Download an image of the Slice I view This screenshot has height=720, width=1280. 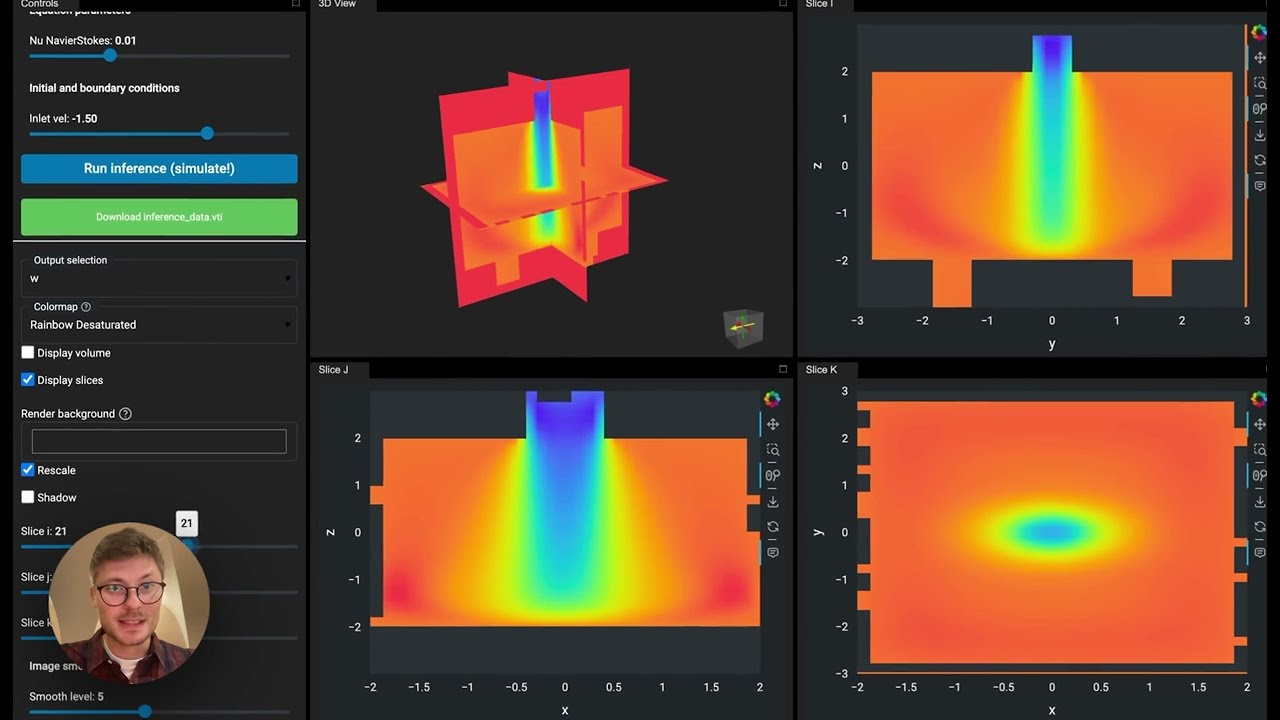(1259, 134)
